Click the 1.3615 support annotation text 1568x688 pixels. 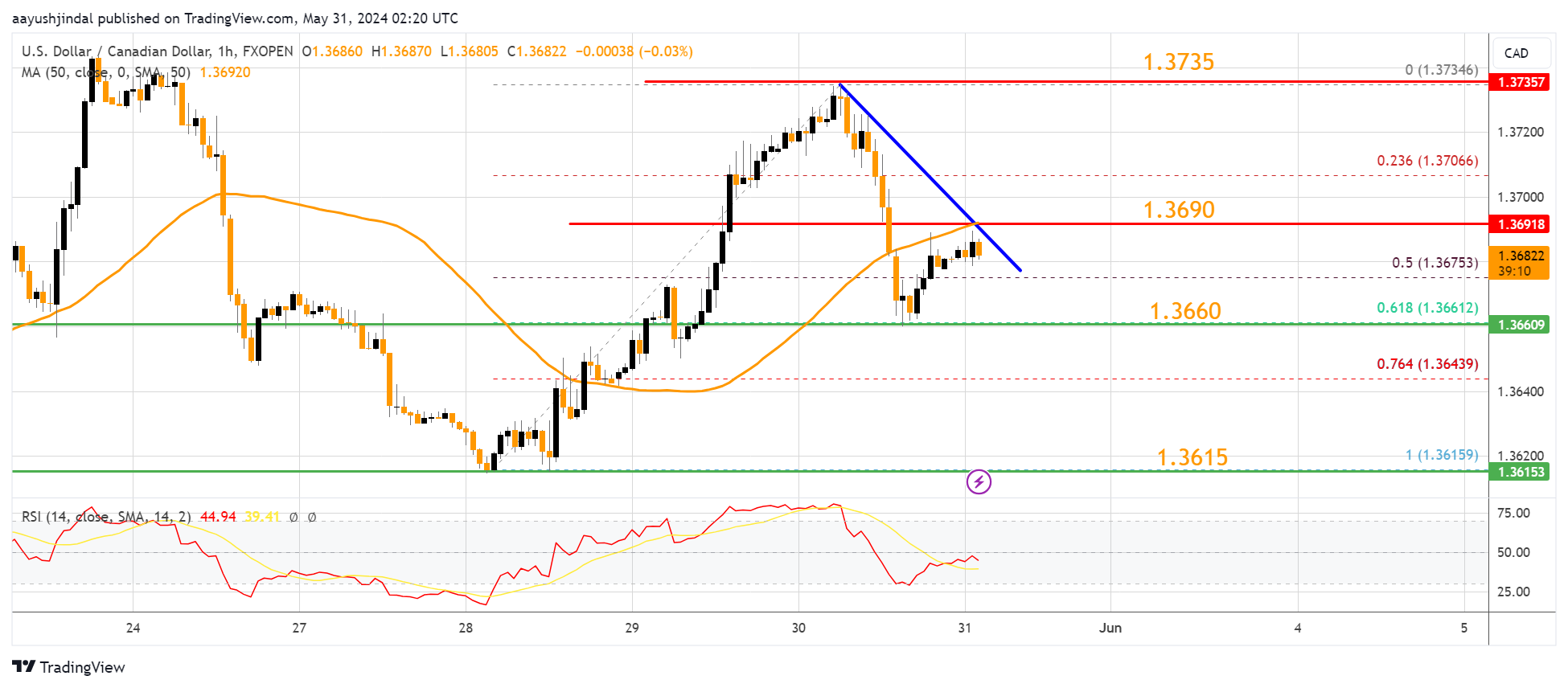1192,457
